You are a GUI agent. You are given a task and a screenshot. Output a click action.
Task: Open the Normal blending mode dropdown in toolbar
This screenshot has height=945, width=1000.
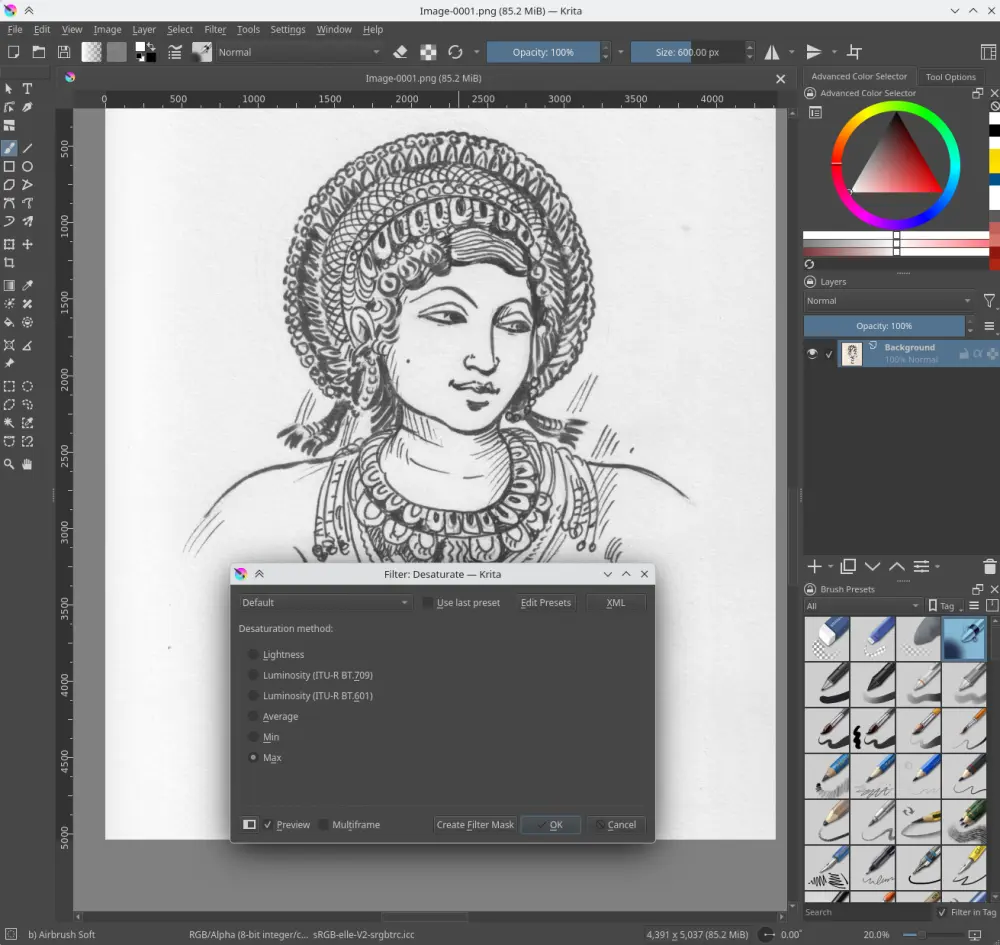pyautogui.click(x=298, y=52)
